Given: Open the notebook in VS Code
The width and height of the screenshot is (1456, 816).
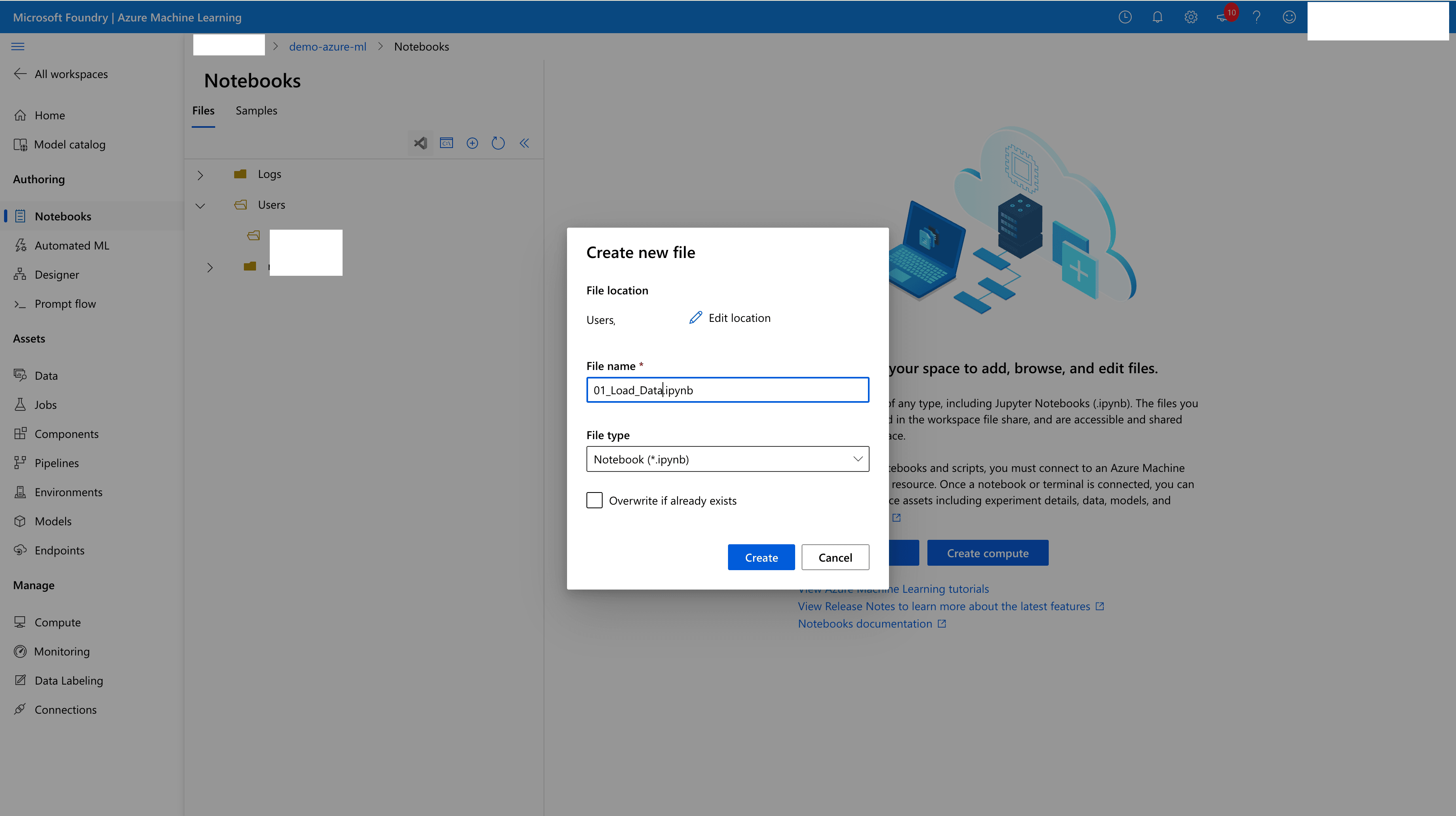Looking at the screenshot, I should pyautogui.click(x=420, y=143).
